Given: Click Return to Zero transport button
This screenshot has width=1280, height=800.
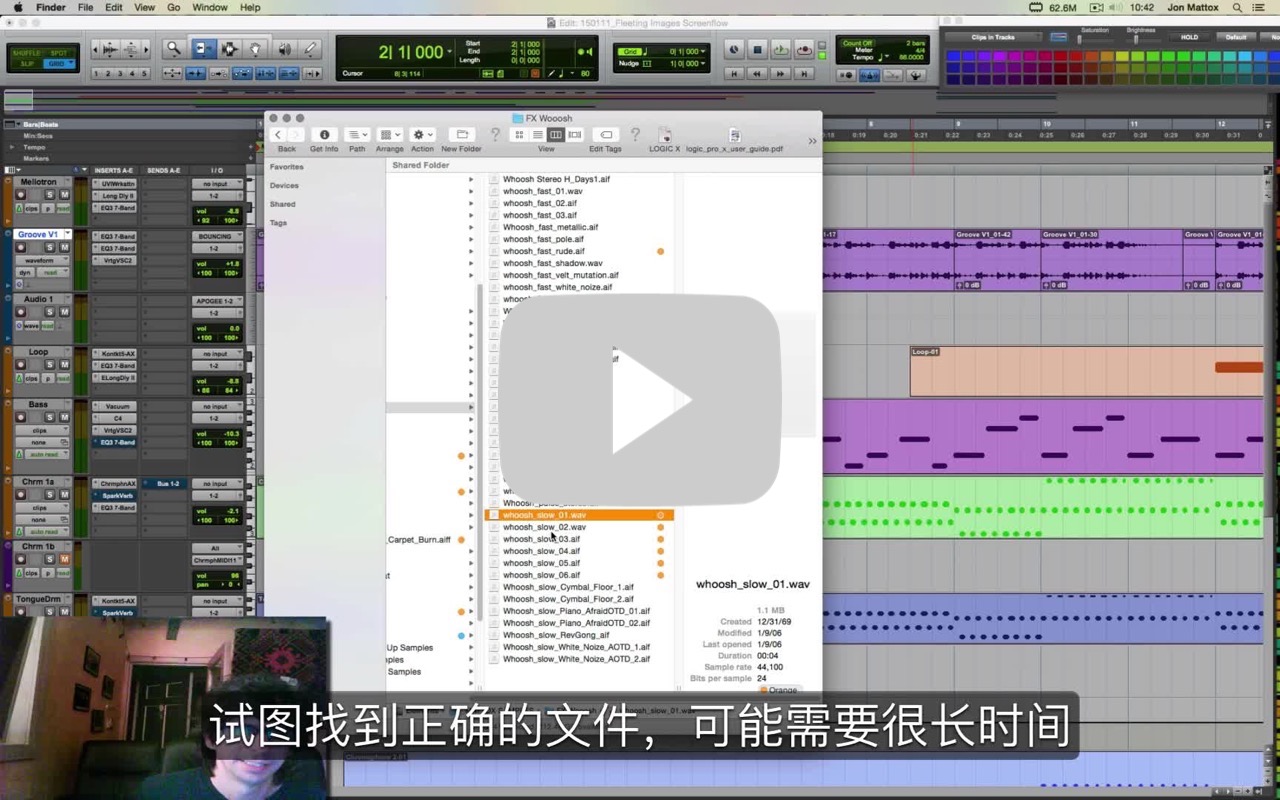Looking at the screenshot, I should click(x=734, y=74).
